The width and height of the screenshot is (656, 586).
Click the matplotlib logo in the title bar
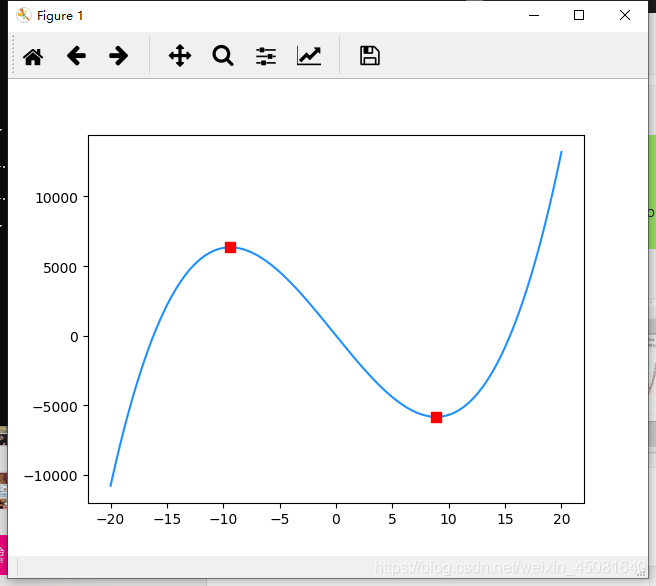click(x=24, y=15)
